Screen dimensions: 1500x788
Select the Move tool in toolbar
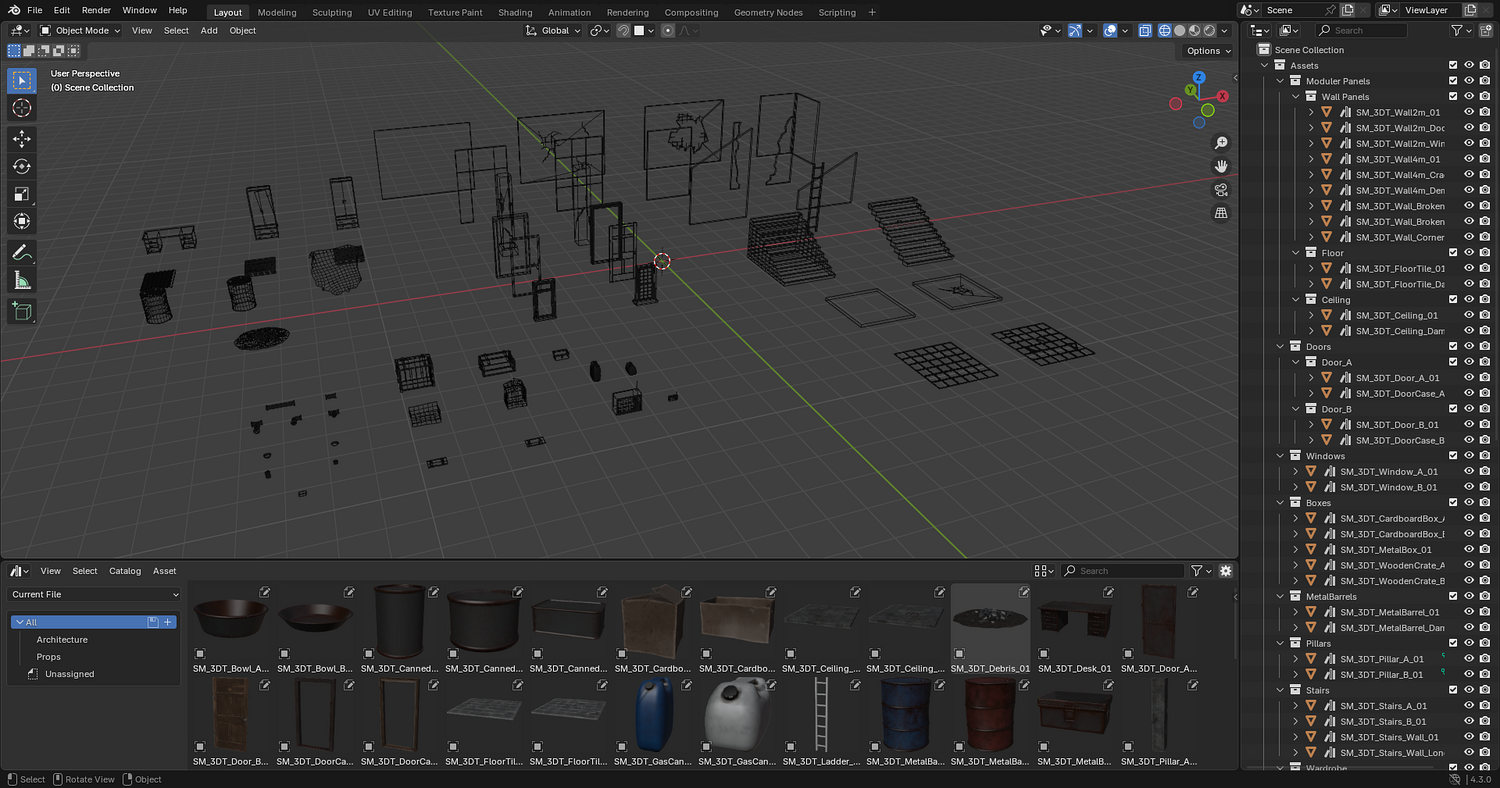pyautogui.click(x=22, y=139)
